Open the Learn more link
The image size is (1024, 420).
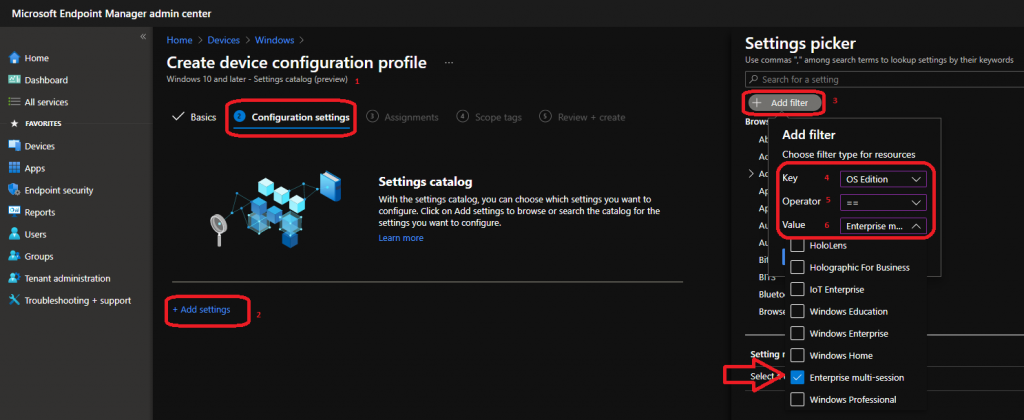[401, 238]
